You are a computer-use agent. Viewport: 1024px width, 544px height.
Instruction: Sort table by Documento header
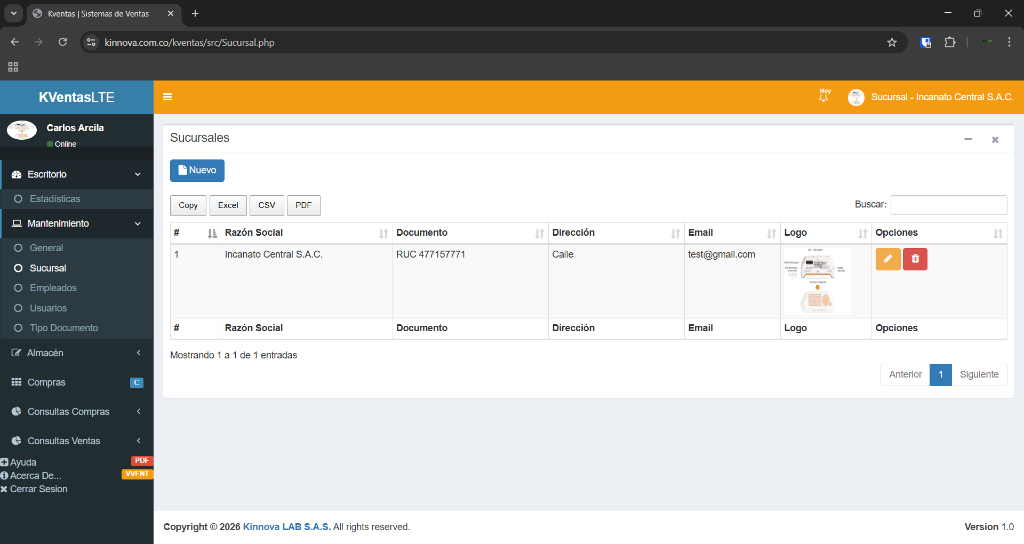click(470, 233)
